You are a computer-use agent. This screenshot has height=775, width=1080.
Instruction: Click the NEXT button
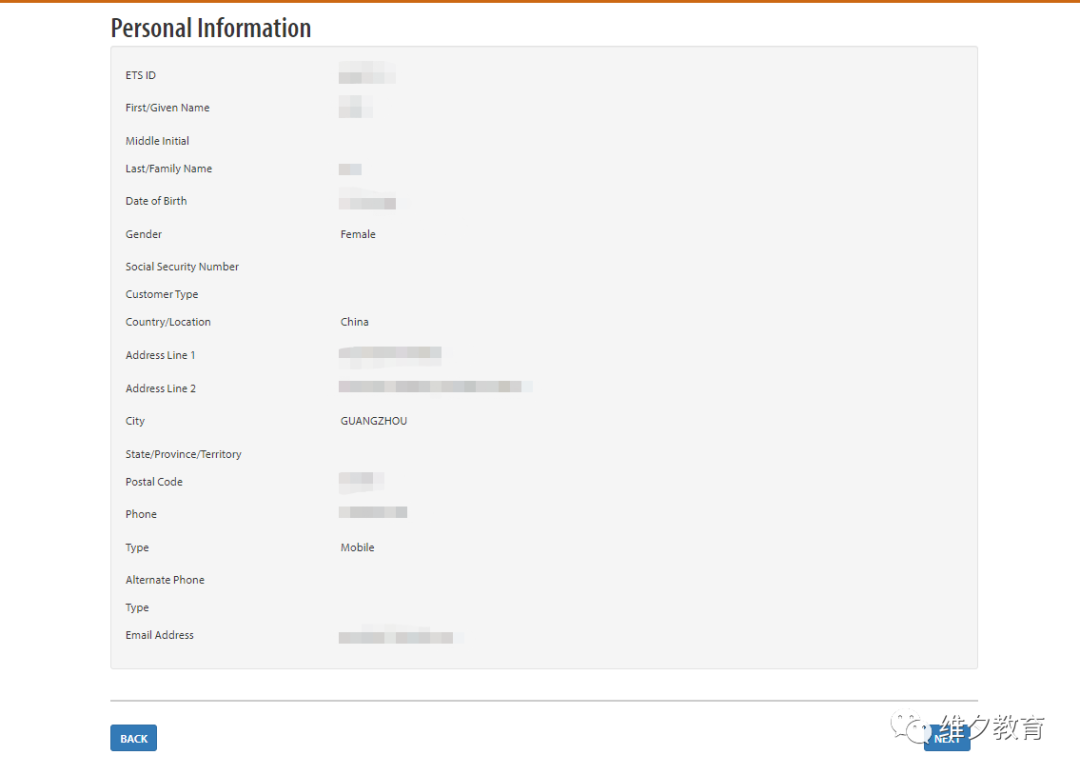coord(947,738)
